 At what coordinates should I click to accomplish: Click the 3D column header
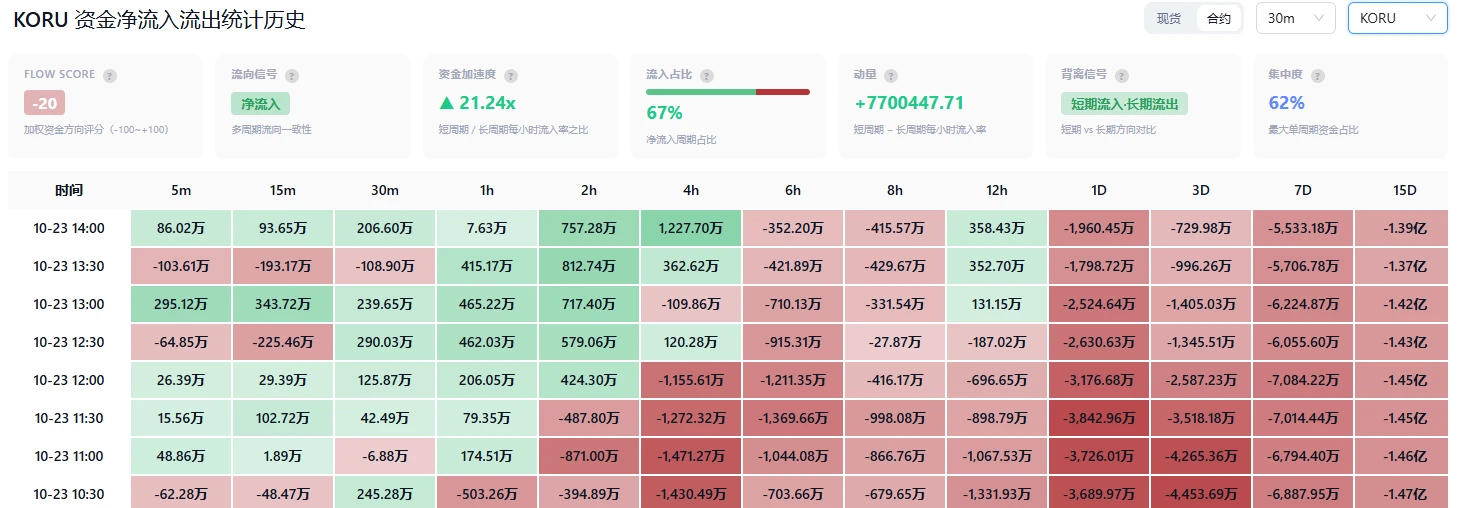click(x=1201, y=190)
